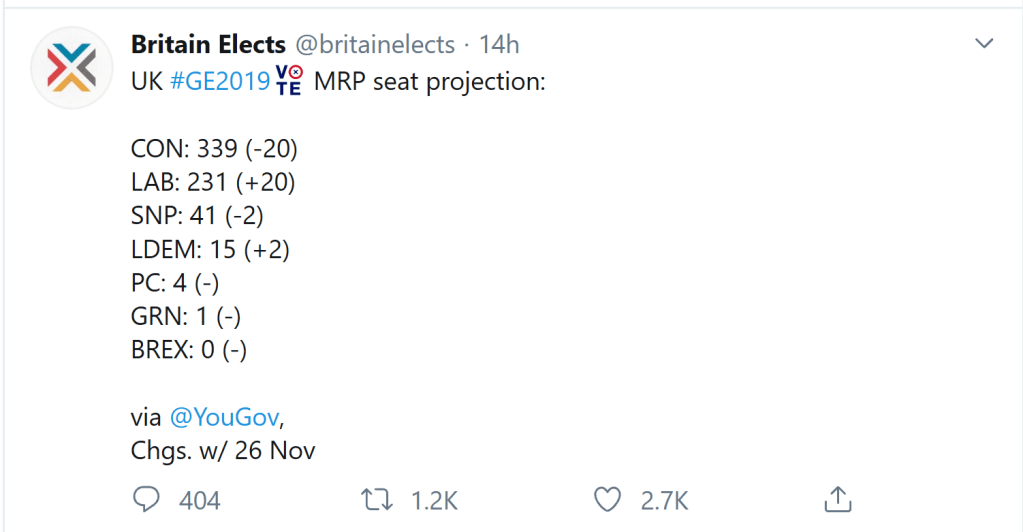Like the tweet with the heart icon

point(607,499)
